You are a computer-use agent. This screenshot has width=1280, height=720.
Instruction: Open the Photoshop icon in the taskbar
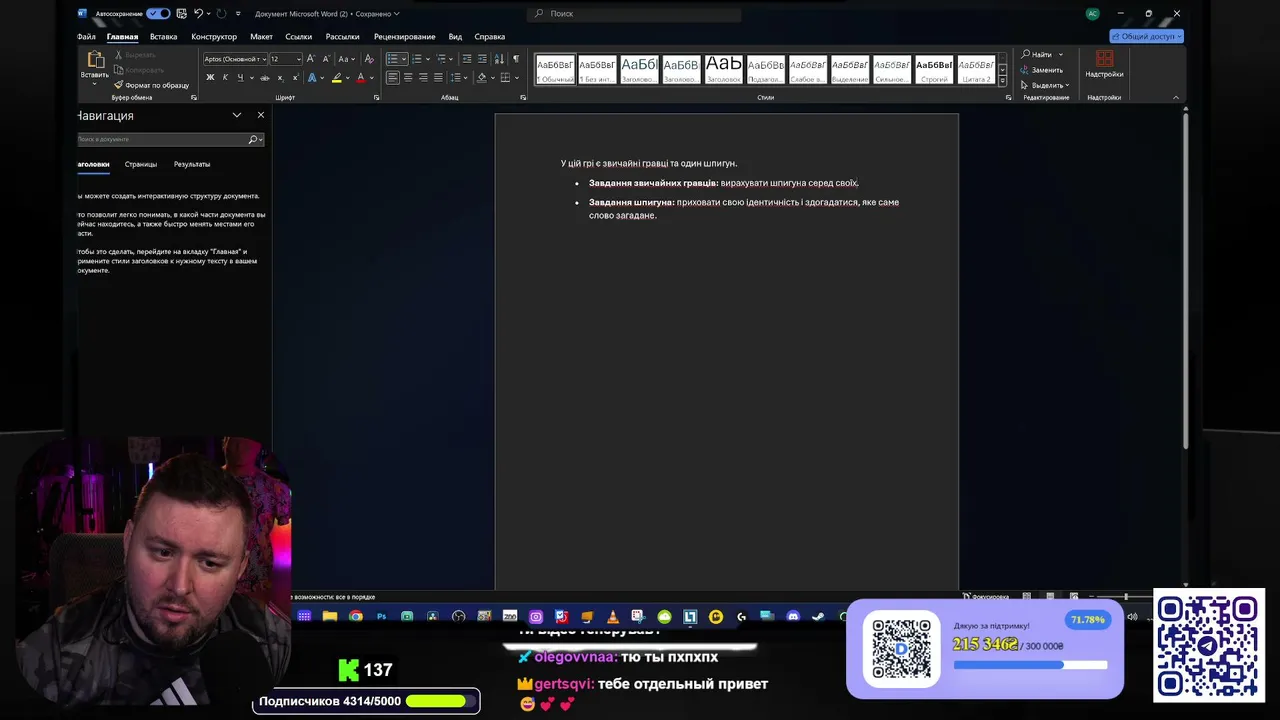(381, 616)
